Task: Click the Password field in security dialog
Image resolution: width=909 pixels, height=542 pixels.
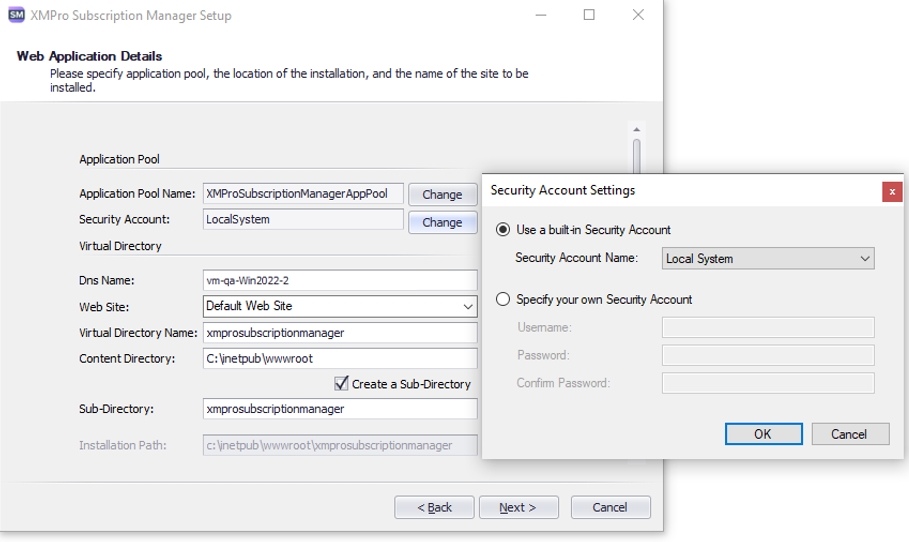Action: click(768, 355)
